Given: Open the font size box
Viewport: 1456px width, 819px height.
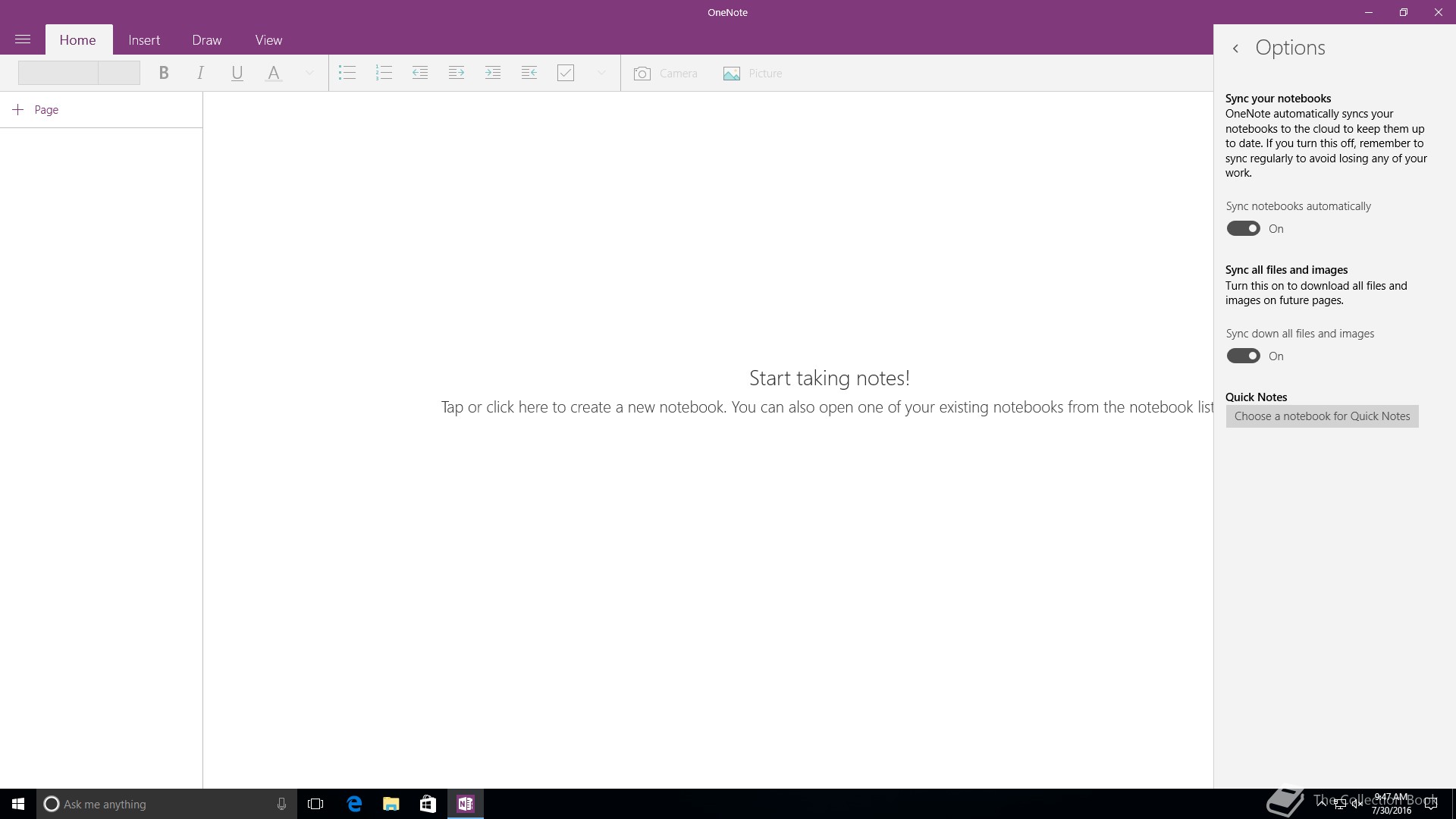Looking at the screenshot, I should coord(119,73).
